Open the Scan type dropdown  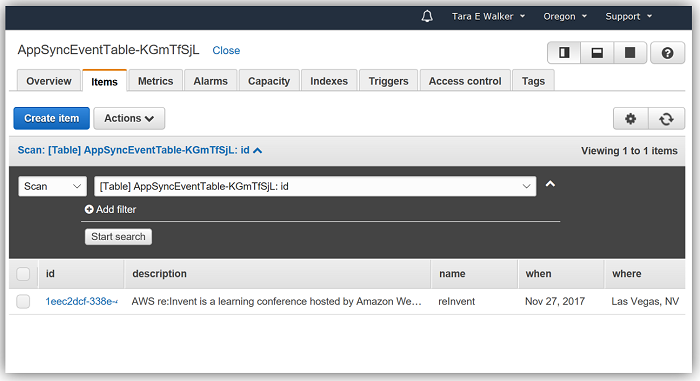(x=52, y=186)
